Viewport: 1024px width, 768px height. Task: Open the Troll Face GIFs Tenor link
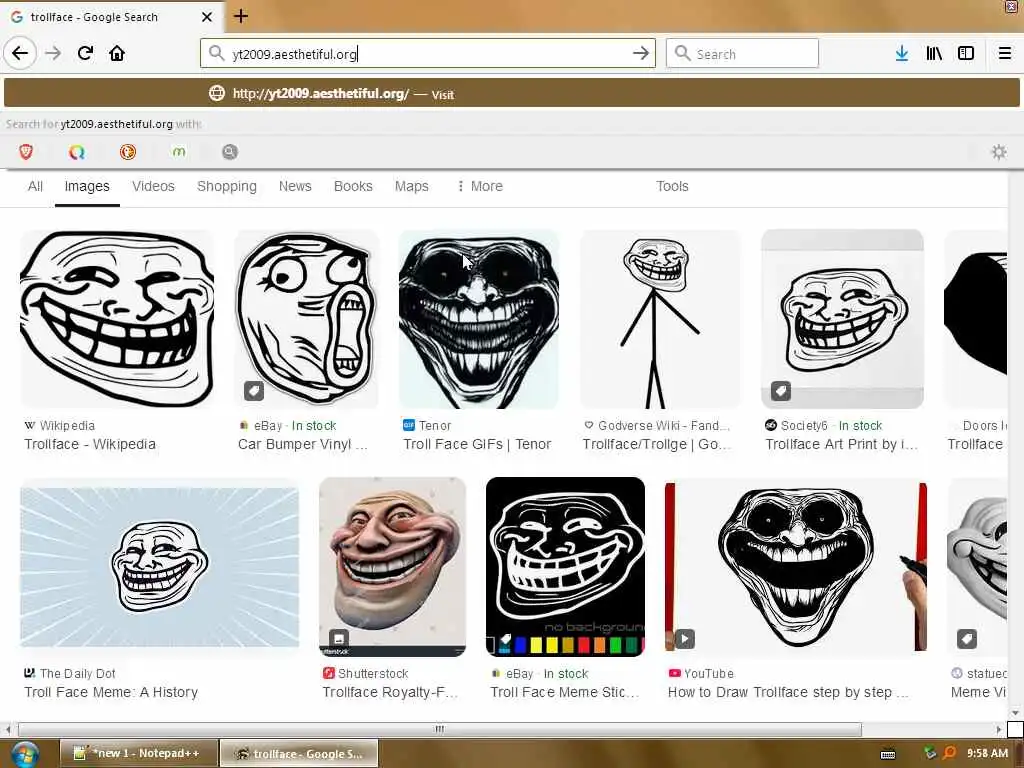pos(477,444)
